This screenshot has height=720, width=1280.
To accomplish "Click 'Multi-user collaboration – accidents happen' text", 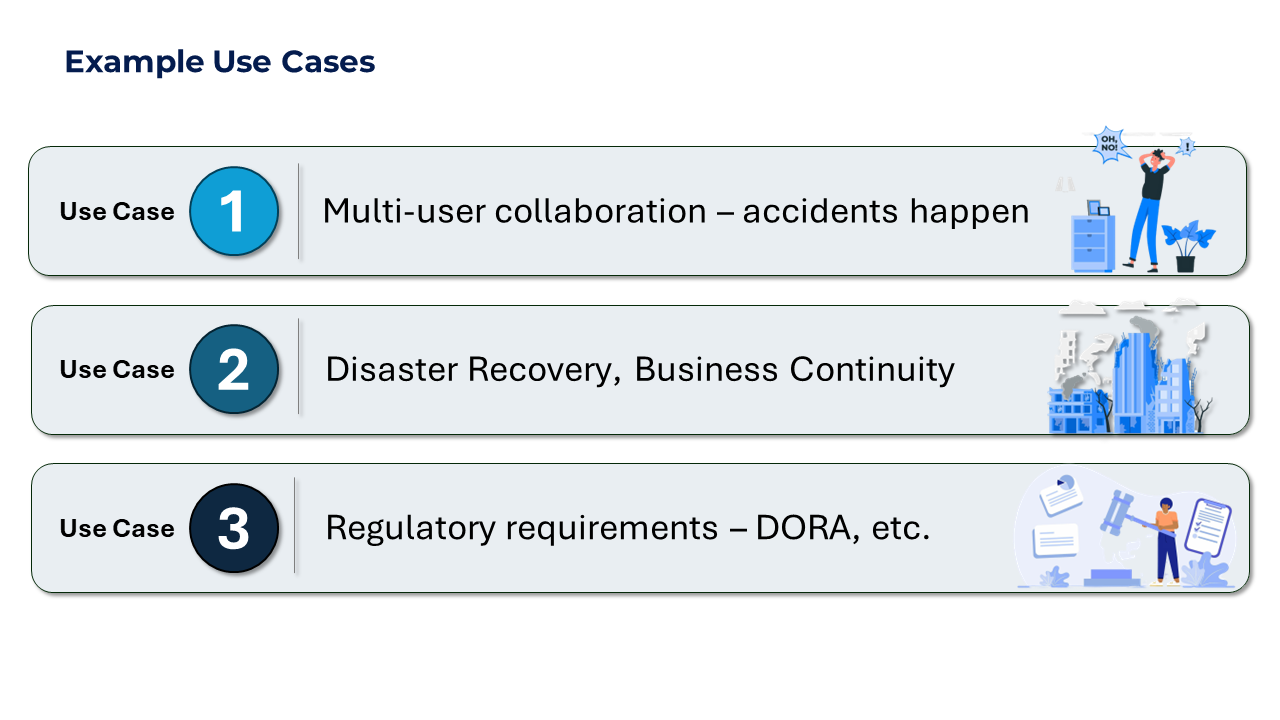I will click(x=675, y=211).
